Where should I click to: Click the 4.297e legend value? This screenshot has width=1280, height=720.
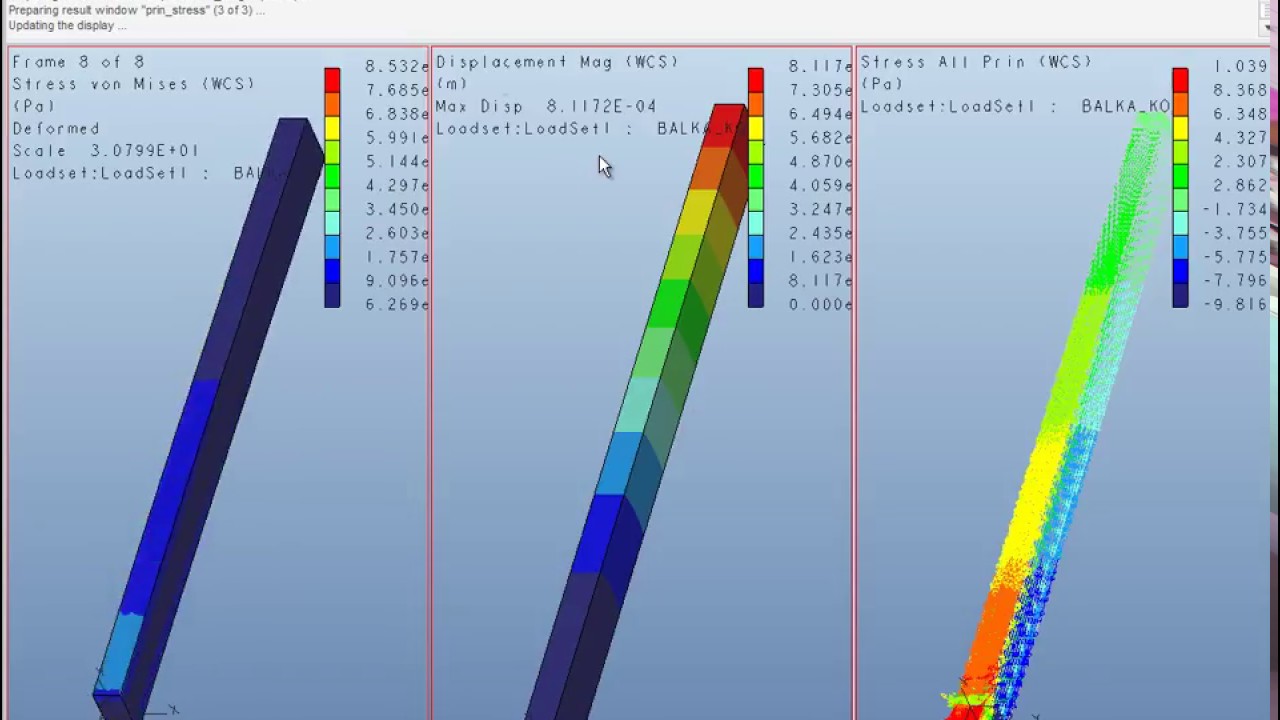tap(397, 186)
